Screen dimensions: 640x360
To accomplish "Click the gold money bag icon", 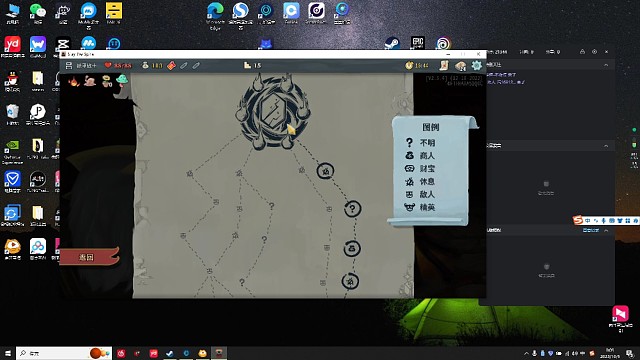I will pyautogui.click(x=145, y=65).
